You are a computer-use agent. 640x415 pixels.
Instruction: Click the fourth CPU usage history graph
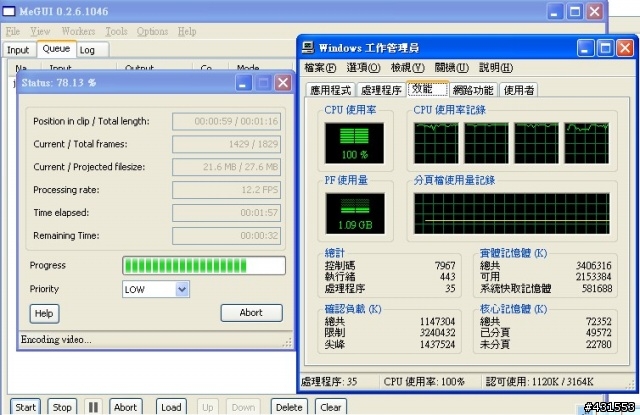click(587, 143)
